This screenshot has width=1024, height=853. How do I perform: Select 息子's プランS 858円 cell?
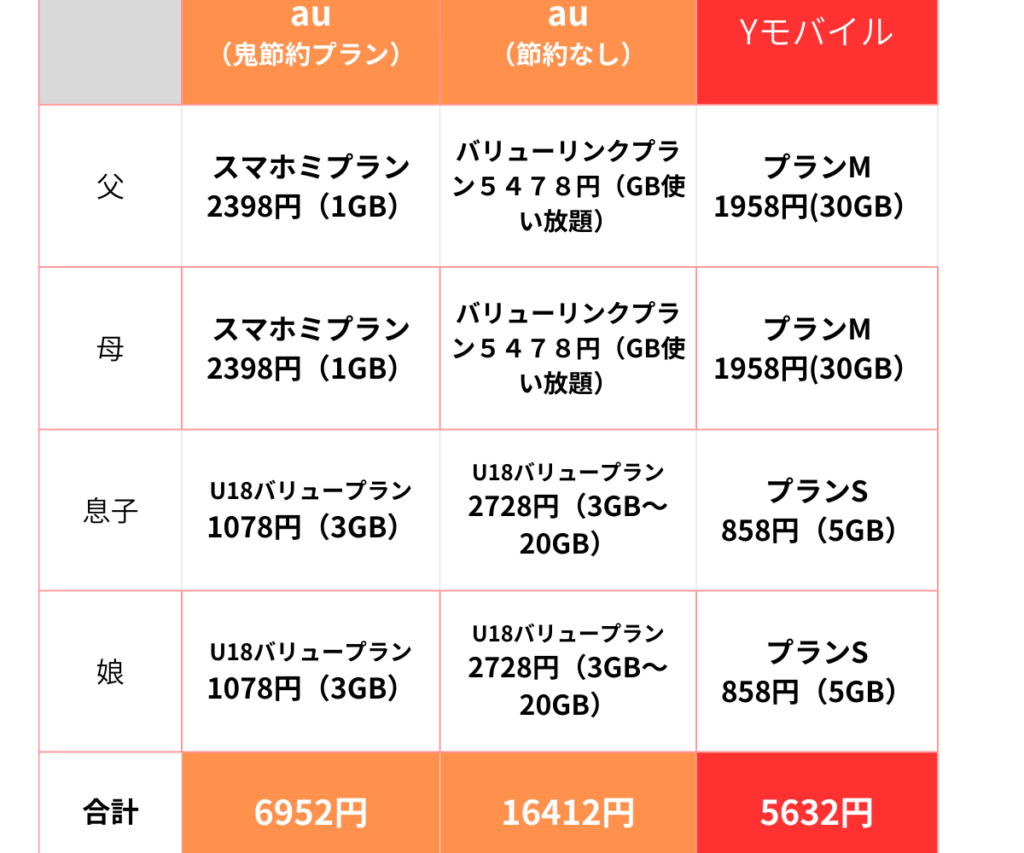pos(817,511)
